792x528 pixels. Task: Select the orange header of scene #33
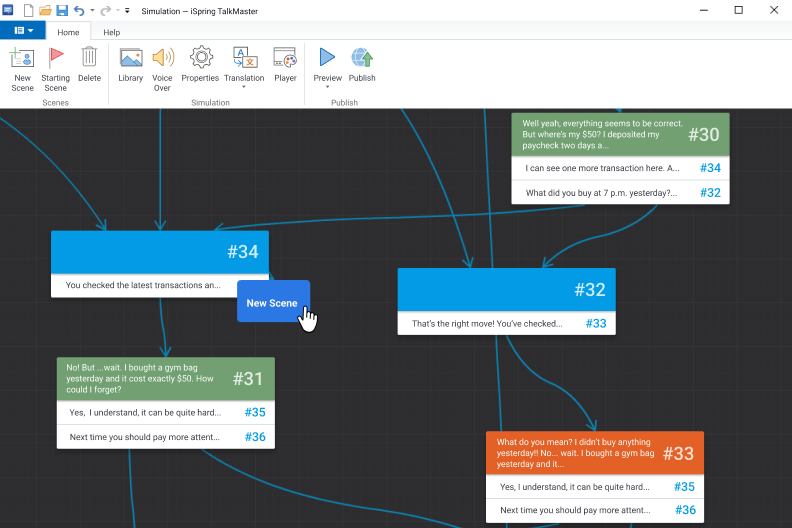(x=595, y=453)
